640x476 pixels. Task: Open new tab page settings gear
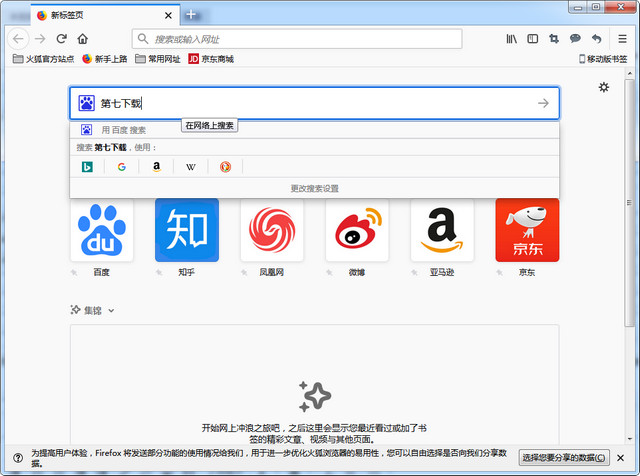[604, 87]
